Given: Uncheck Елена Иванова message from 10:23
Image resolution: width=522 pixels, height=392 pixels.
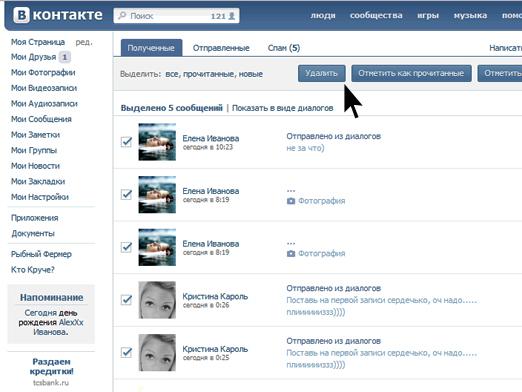Looking at the screenshot, I should (126, 142).
